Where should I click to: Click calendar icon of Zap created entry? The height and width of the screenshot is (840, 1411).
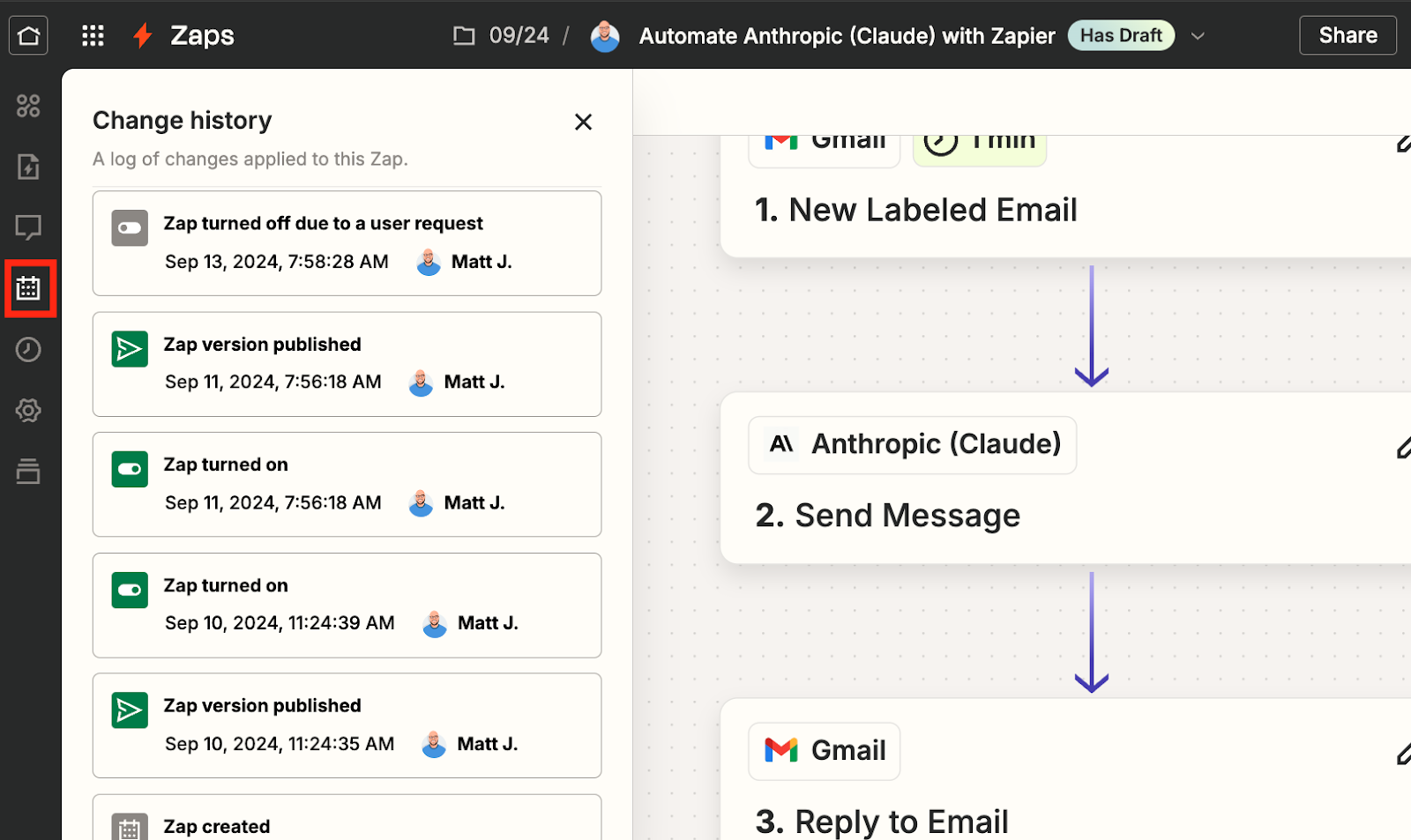pyautogui.click(x=130, y=828)
